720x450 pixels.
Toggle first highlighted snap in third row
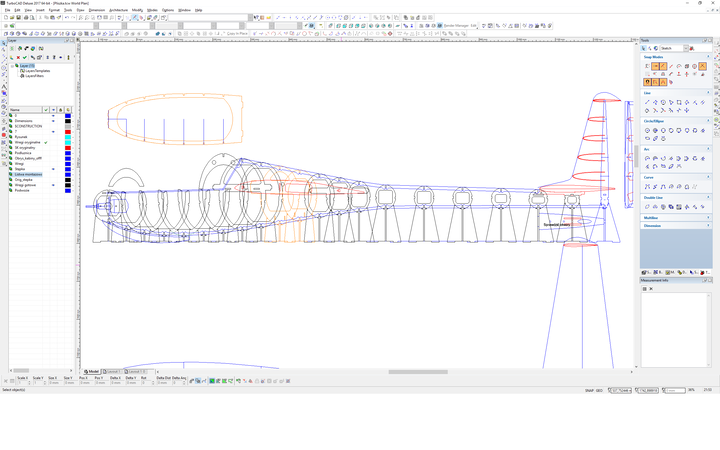[x=647, y=82]
